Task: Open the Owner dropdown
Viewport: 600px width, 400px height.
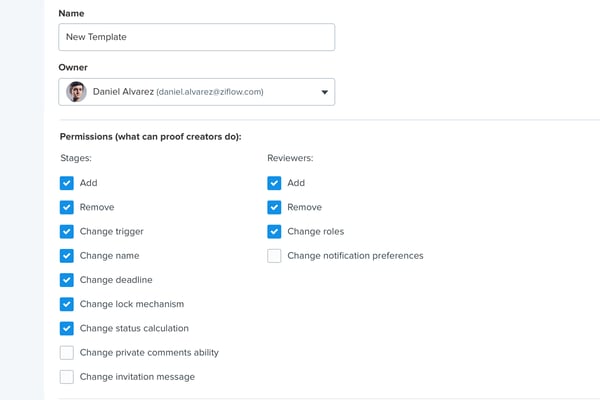Action: (x=196, y=92)
